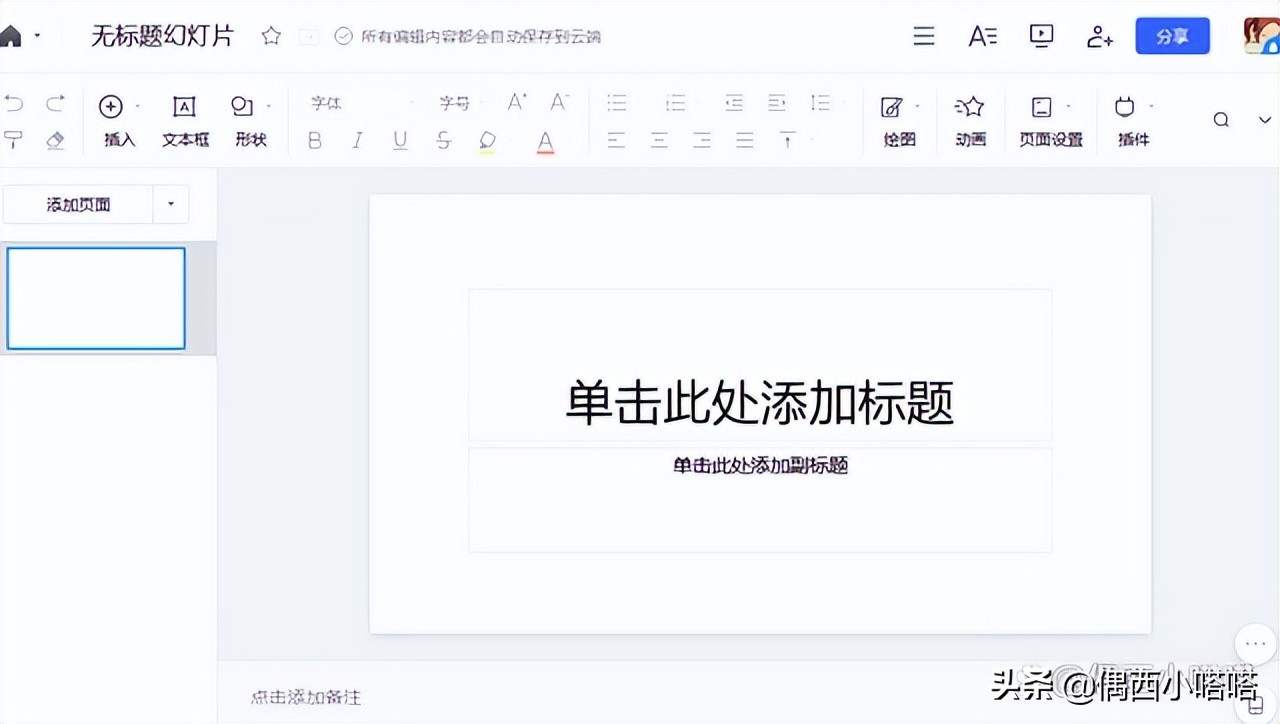Toggle underline formatting
This screenshot has width=1280, height=724.
[400, 140]
